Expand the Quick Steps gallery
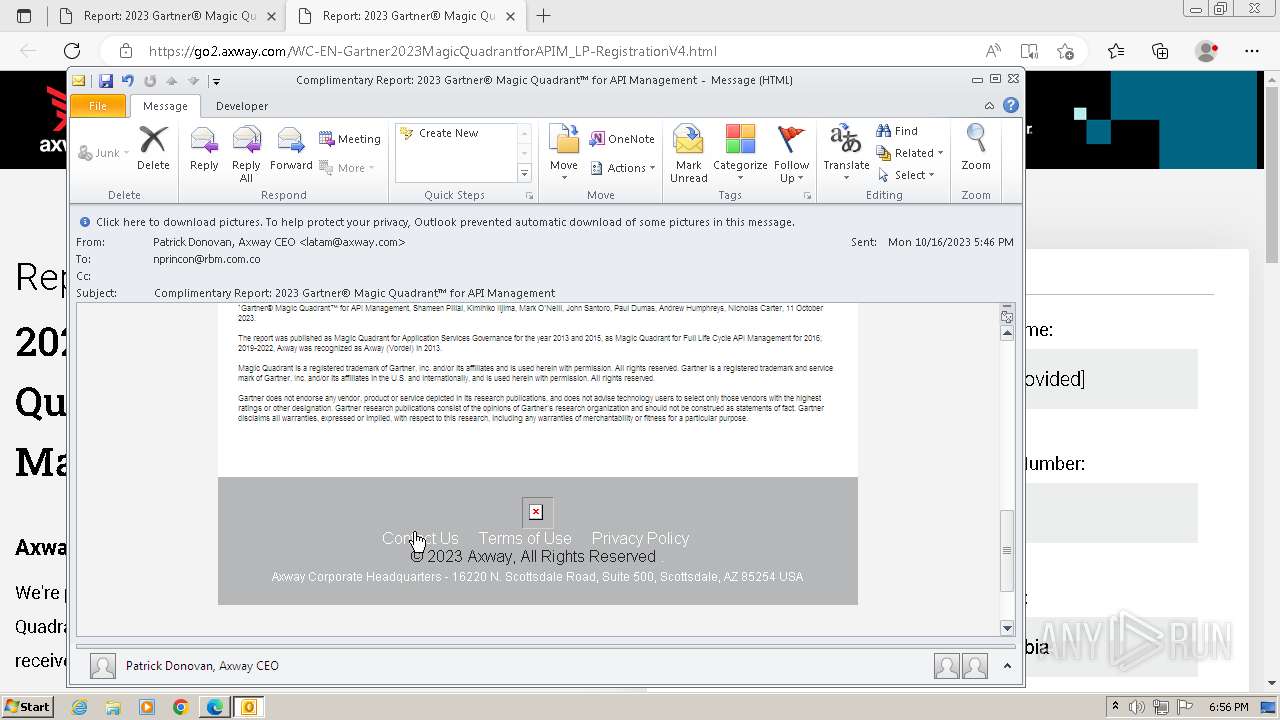Screen dimensions: 1280x720 [x=524, y=174]
